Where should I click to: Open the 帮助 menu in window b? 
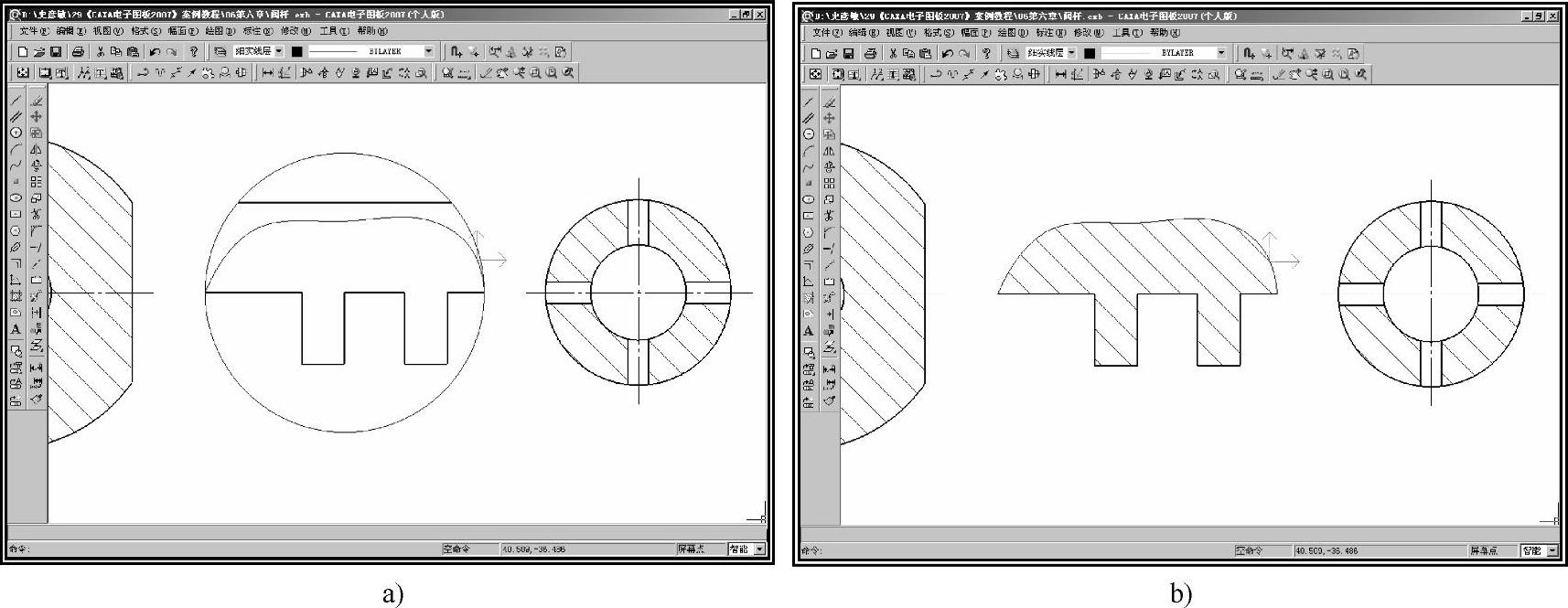[x=1165, y=32]
